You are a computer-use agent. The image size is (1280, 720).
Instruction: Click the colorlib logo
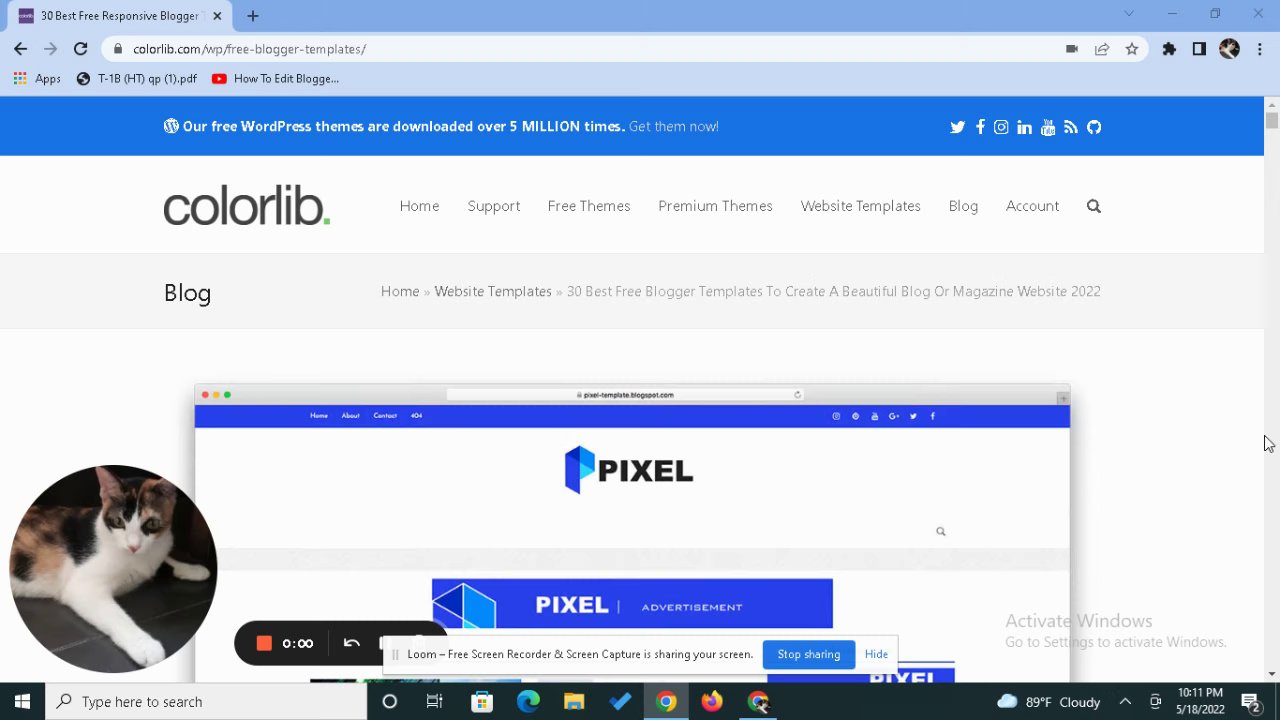point(247,205)
